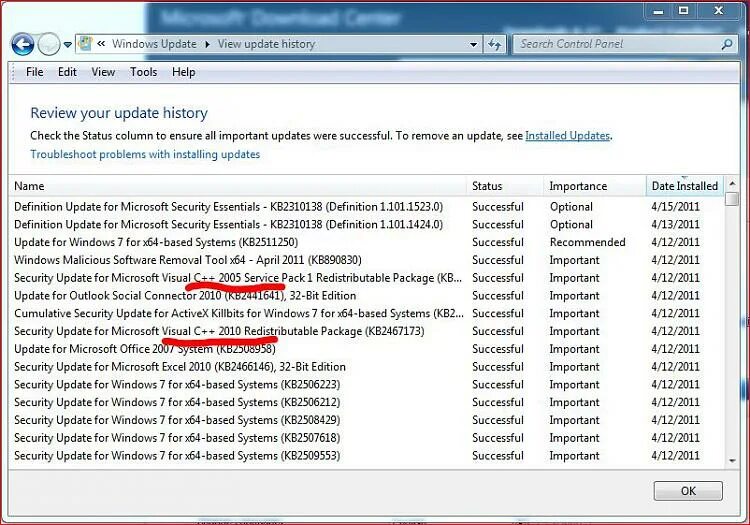The height and width of the screenshot is (525, 750).
Task: Select Definition Update row with Definition 1.101.1523.0
Action: [x=366, y=207]
